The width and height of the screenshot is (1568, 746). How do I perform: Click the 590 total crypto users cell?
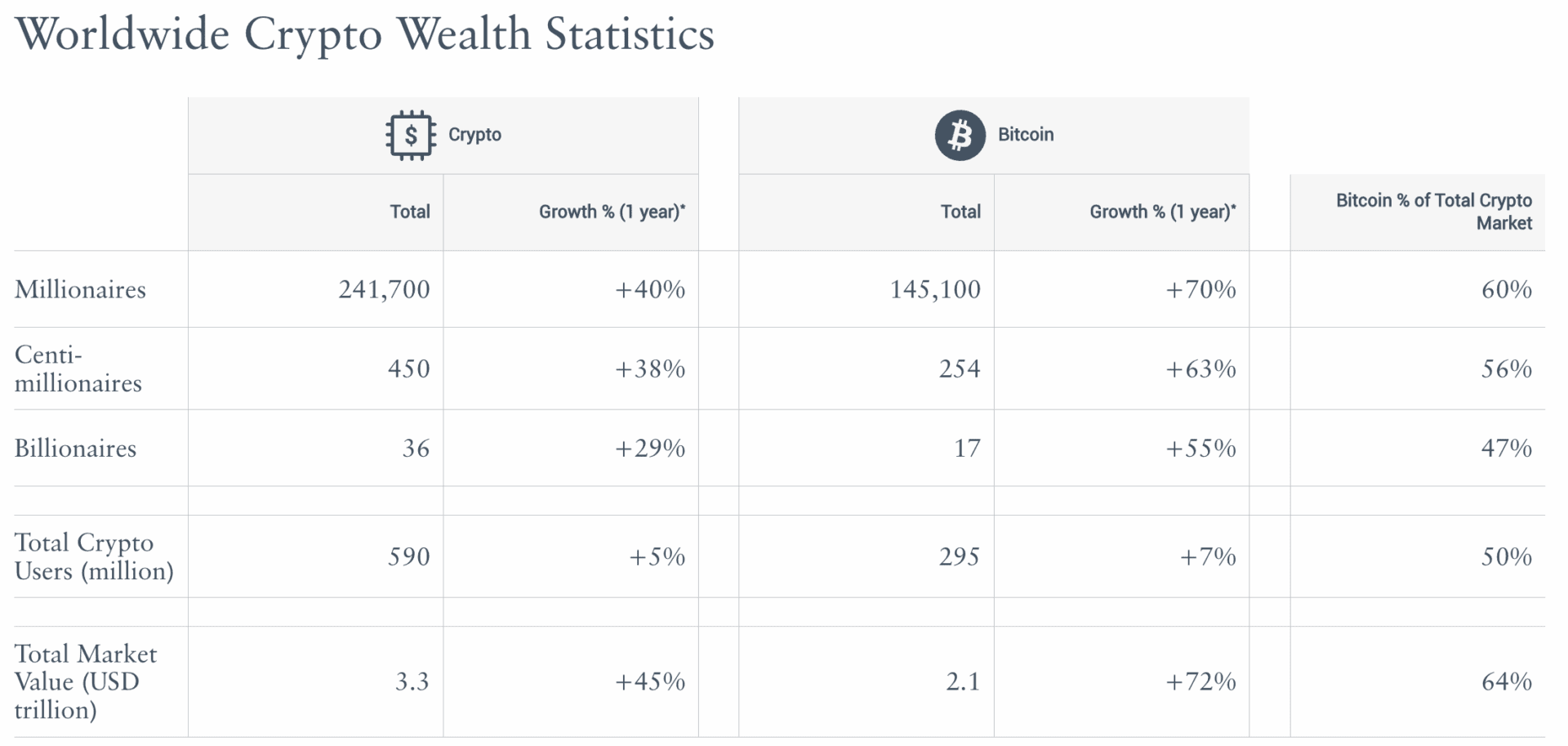point(408,556)
